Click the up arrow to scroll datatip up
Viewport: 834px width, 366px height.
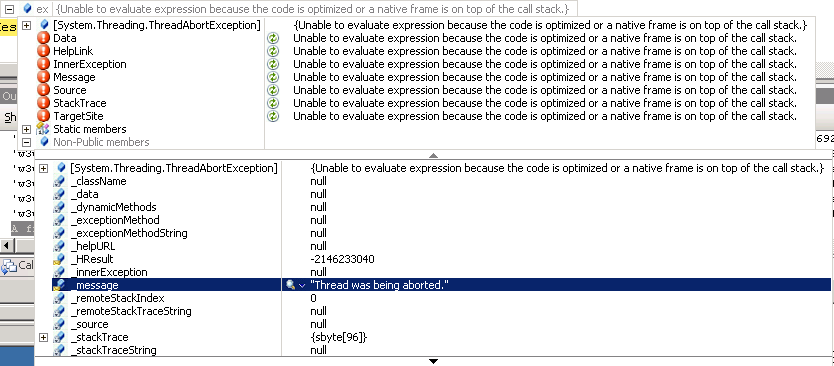point(433,155)
